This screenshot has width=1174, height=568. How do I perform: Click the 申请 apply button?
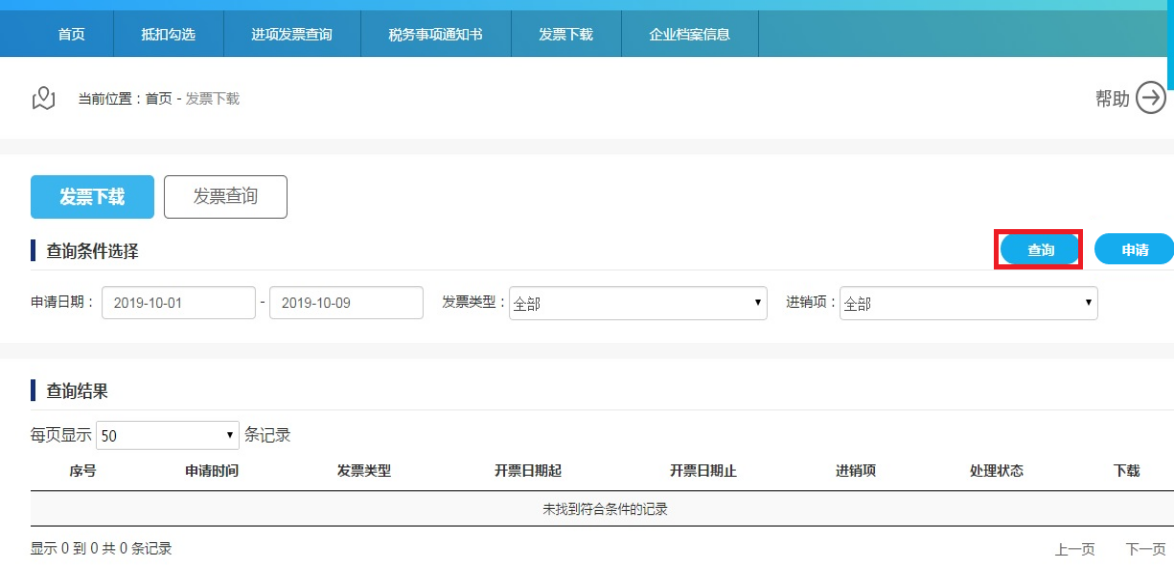click(1134, 250)
